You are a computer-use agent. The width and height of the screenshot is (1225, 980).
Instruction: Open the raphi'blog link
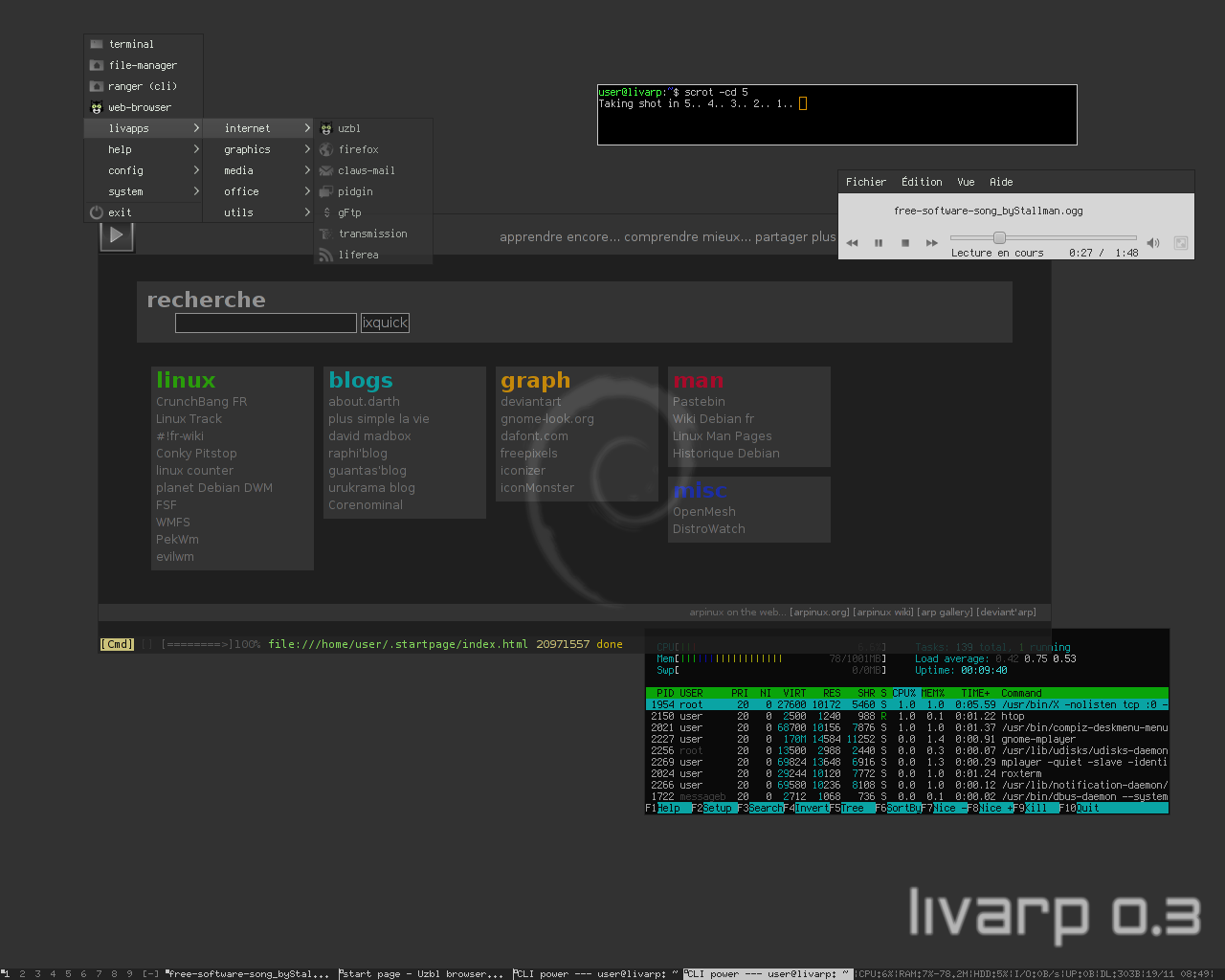point(358,454)
